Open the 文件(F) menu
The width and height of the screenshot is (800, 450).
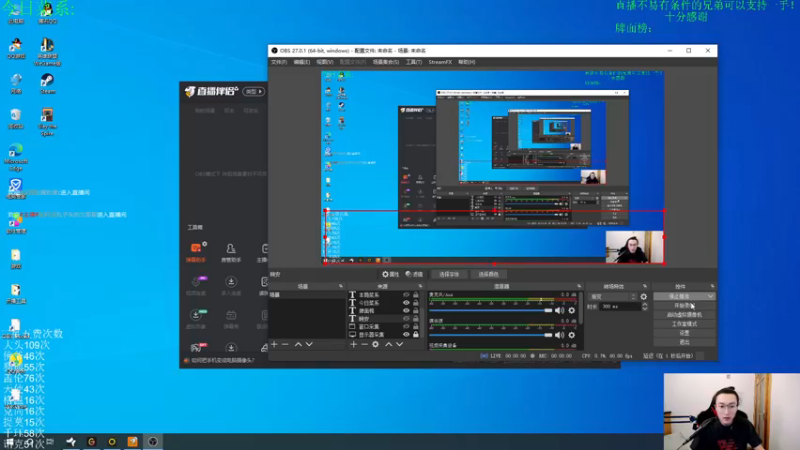[x=279, y=62]
